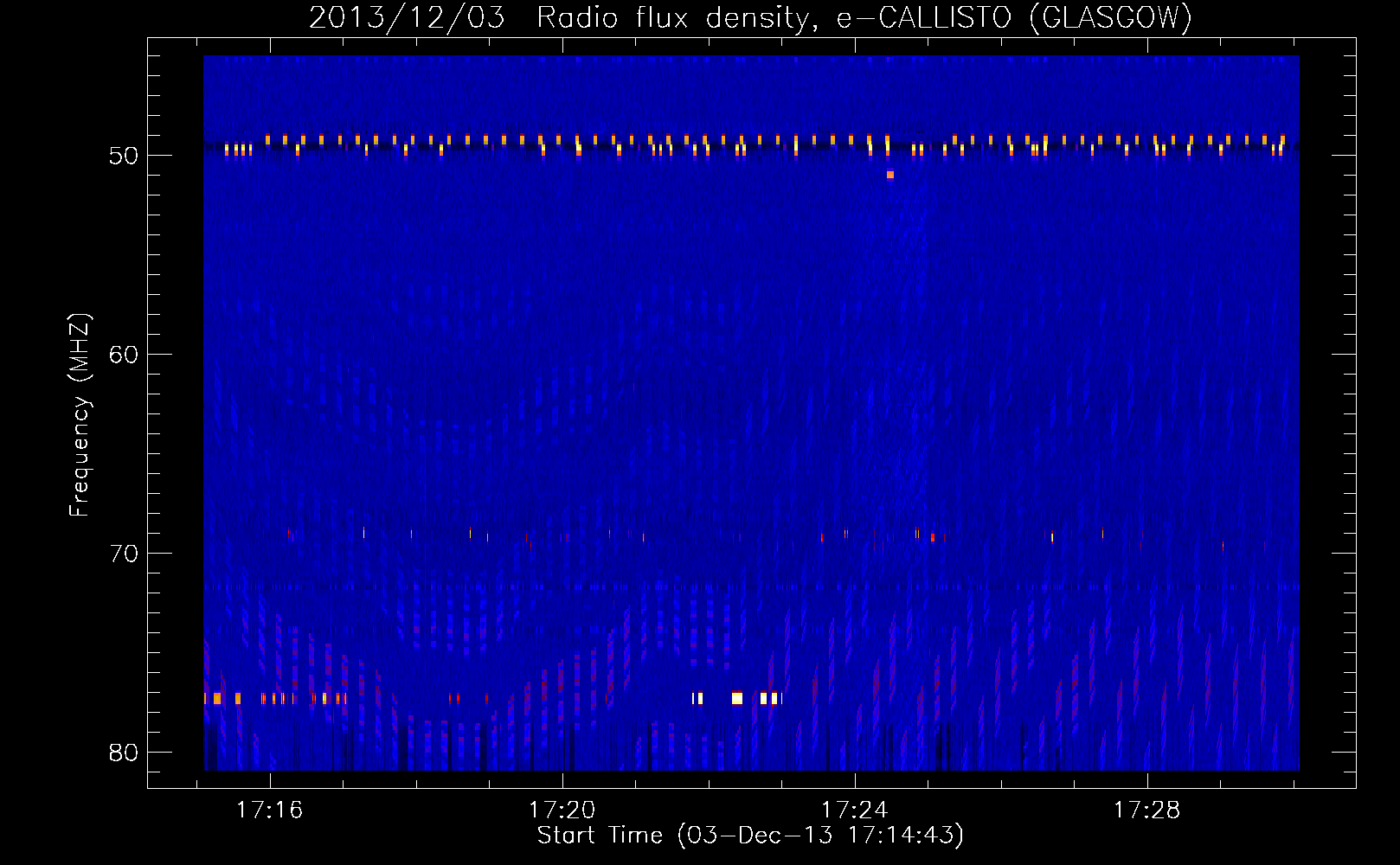Click the 17:24 time tick label

tap(854, 811)
